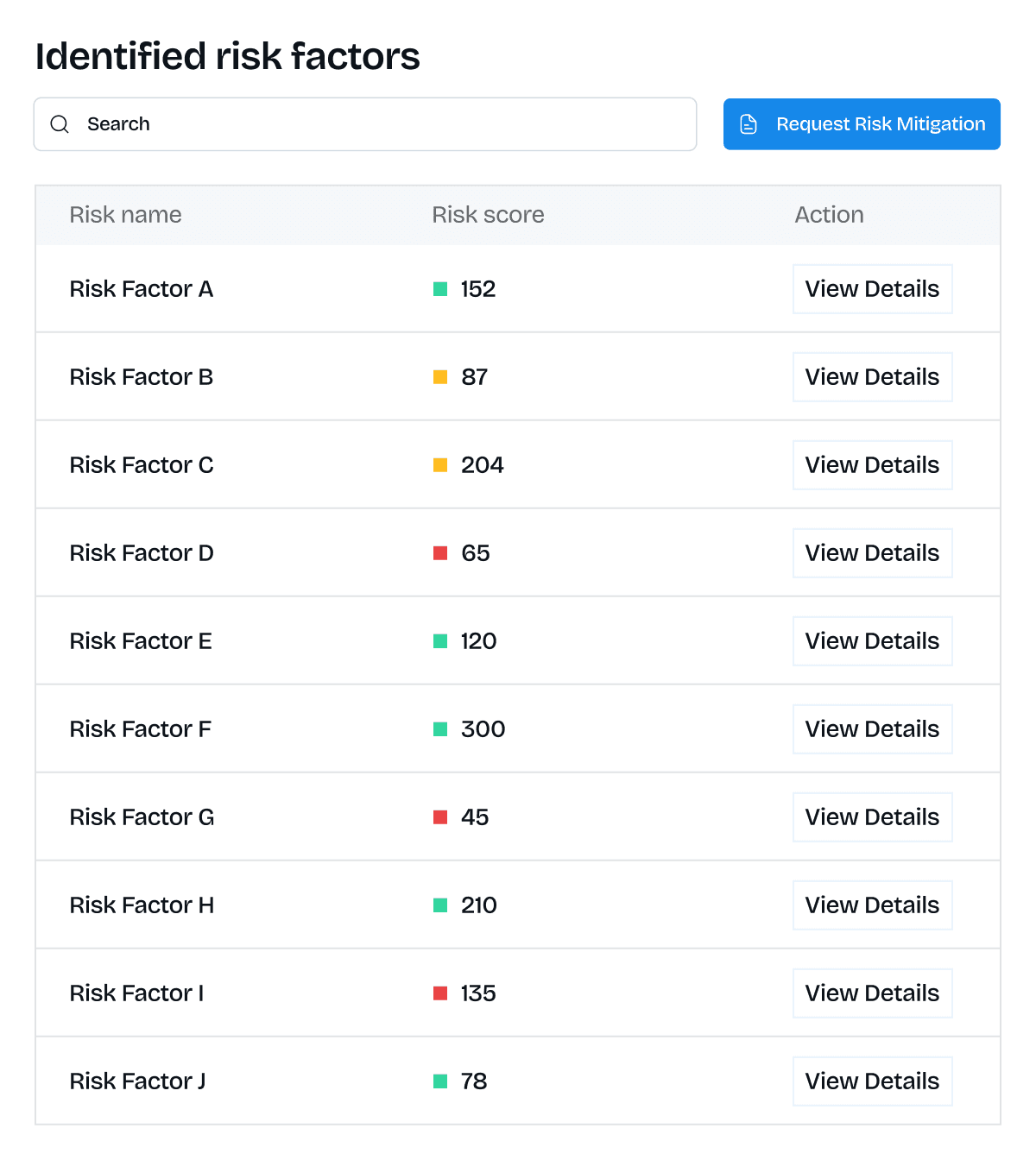Click the document icon in Request Risk Mitigation
This screenshot has width=1036, height=1160.
point(749,124)
